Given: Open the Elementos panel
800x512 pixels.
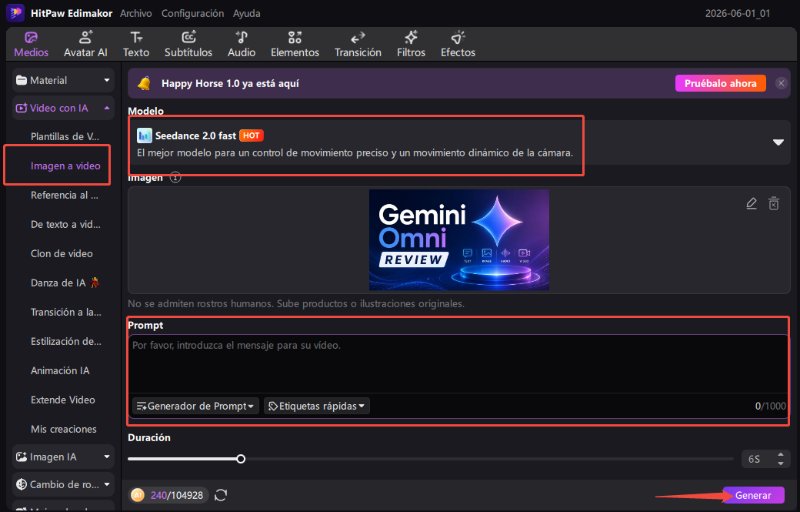Looking at the screenshot, I should pos(295,44).
